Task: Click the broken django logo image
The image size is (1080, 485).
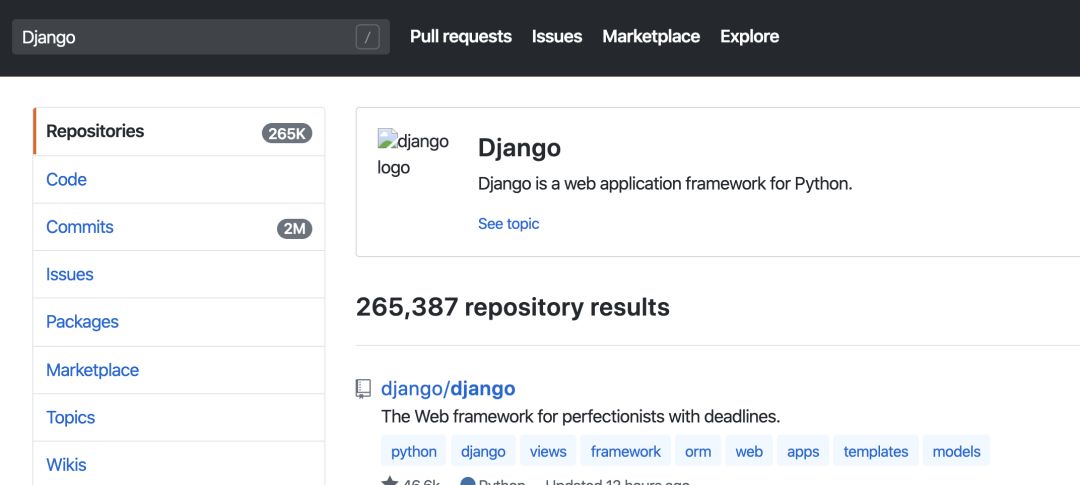Action: point(413,154)
